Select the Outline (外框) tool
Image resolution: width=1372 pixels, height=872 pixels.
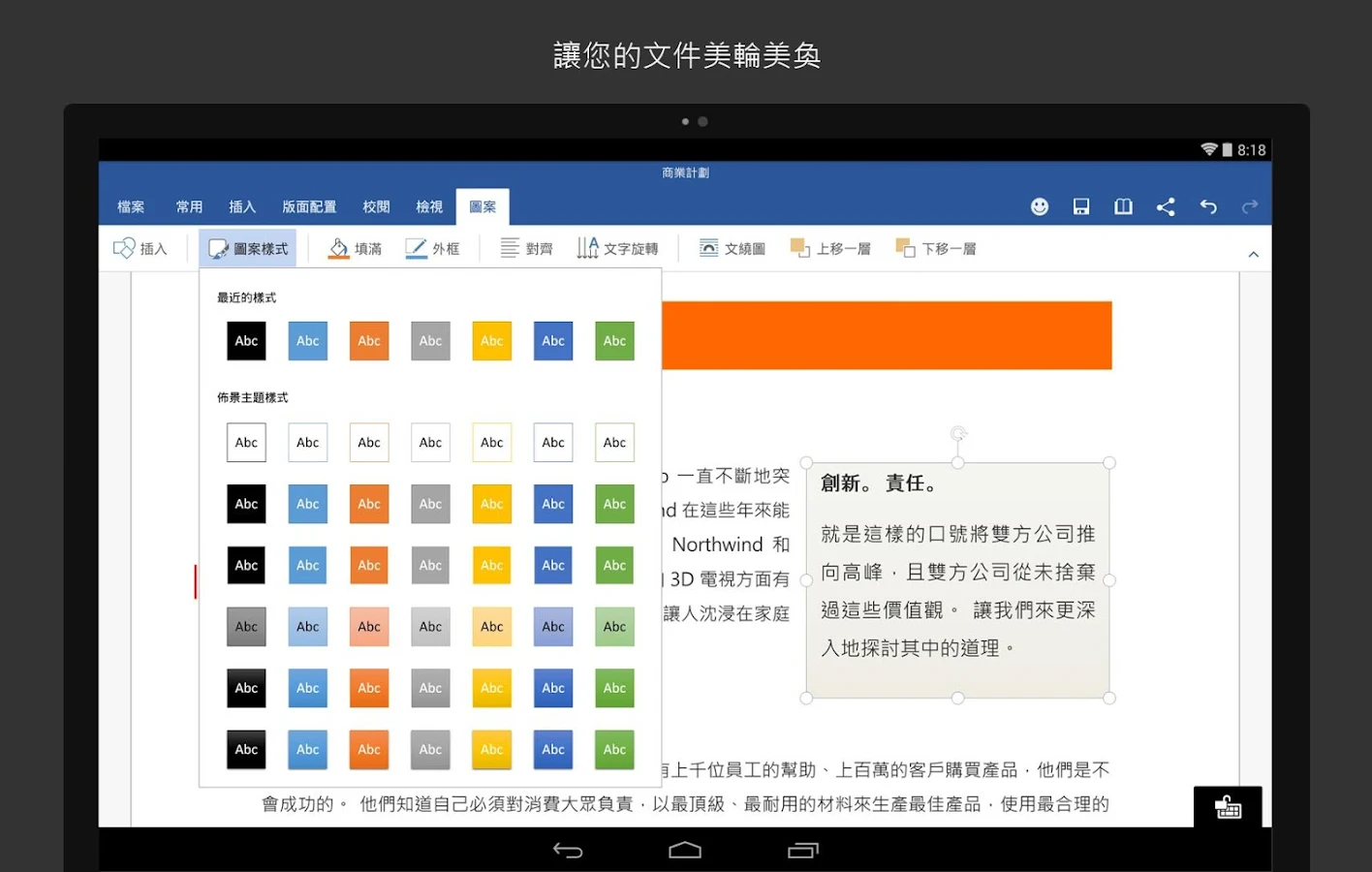click(x=433, y=248)
